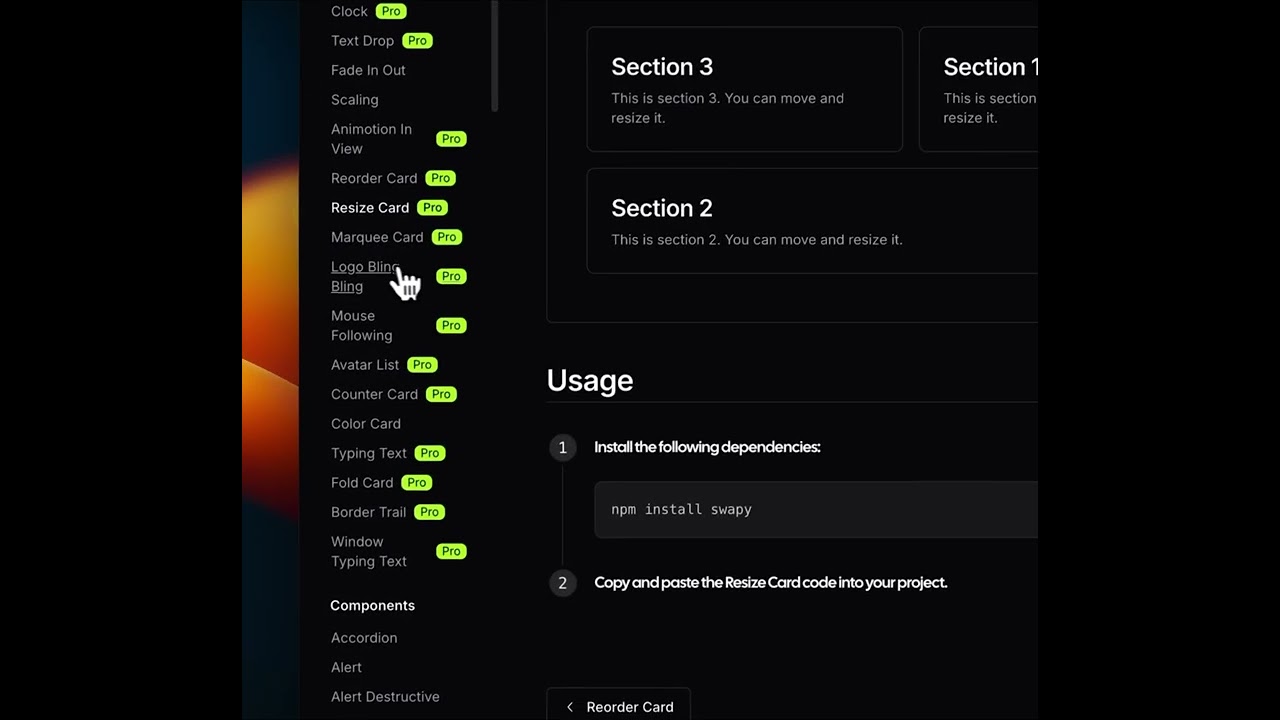Click the Pro badge next to Fold Card
The width and height of the screenshot is (1280, 720).
pos(416,483)
